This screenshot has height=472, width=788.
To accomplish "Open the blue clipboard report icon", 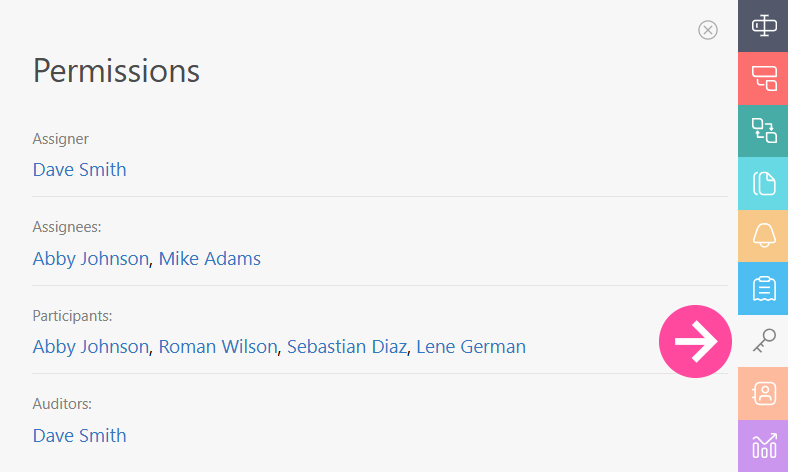I will [763, 289].
